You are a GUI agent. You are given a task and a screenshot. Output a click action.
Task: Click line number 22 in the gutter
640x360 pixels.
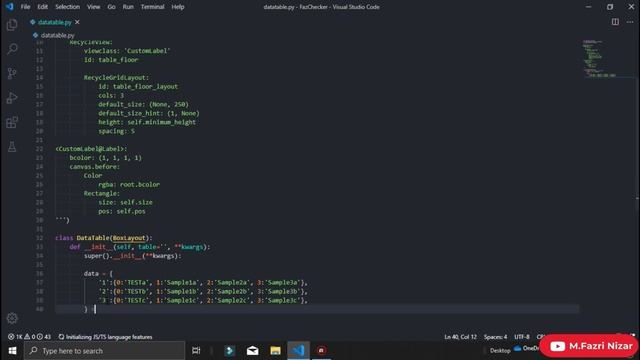coord(39,149)
